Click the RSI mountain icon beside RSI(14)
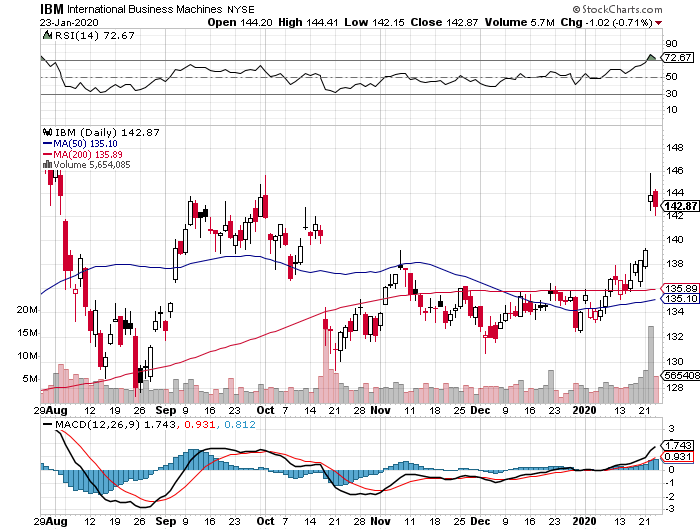 pyautogui.click(x=47, y=35)
